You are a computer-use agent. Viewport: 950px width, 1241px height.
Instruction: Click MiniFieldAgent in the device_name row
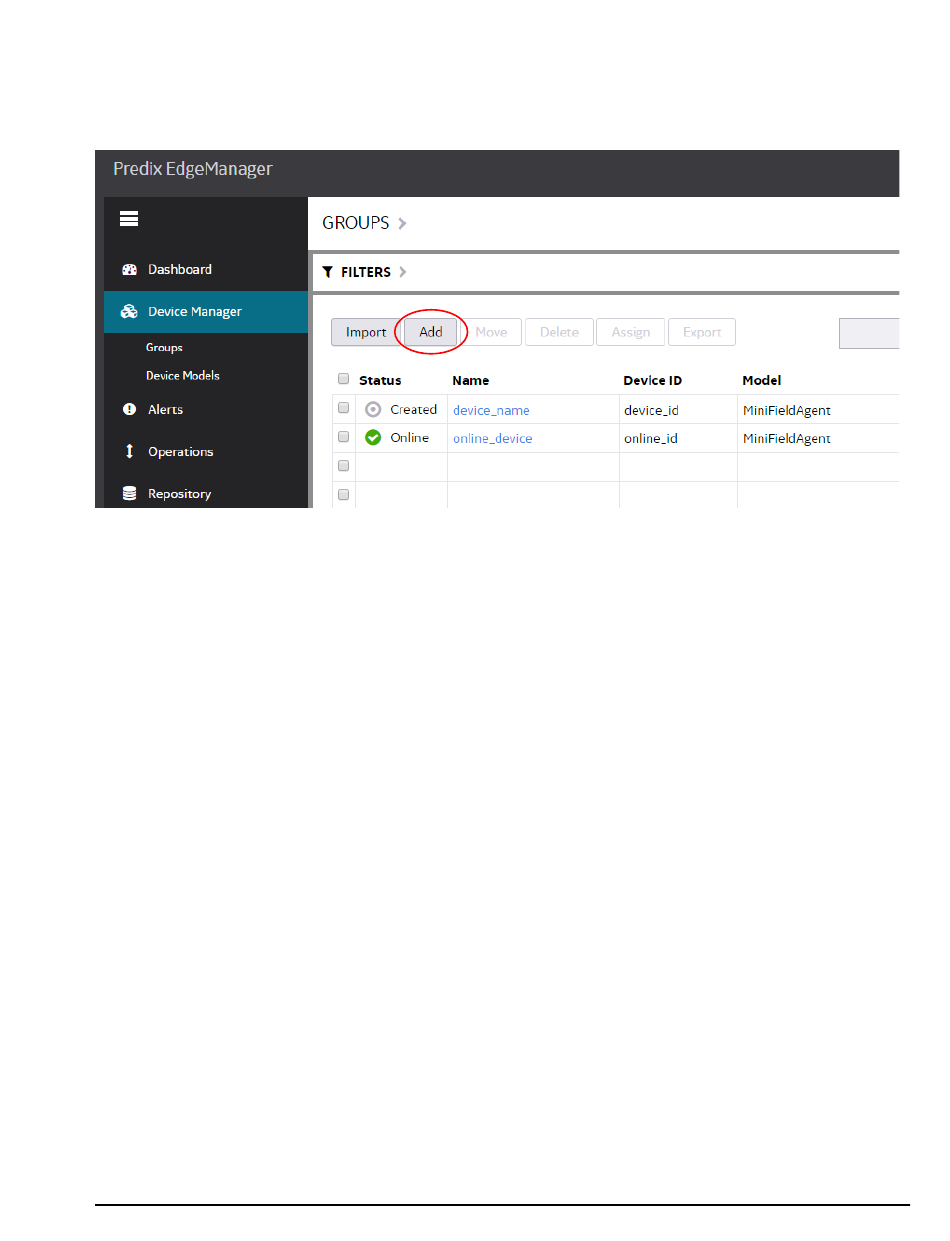(x=786, y=410)
